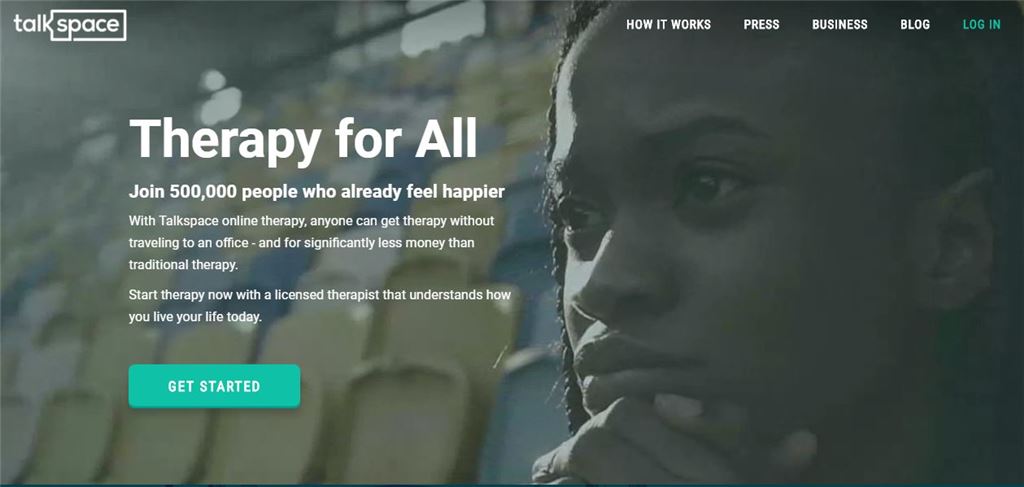Screen dimensions: 1024x487
Task: Go to the Press page
Action: (x=761, y=25)
